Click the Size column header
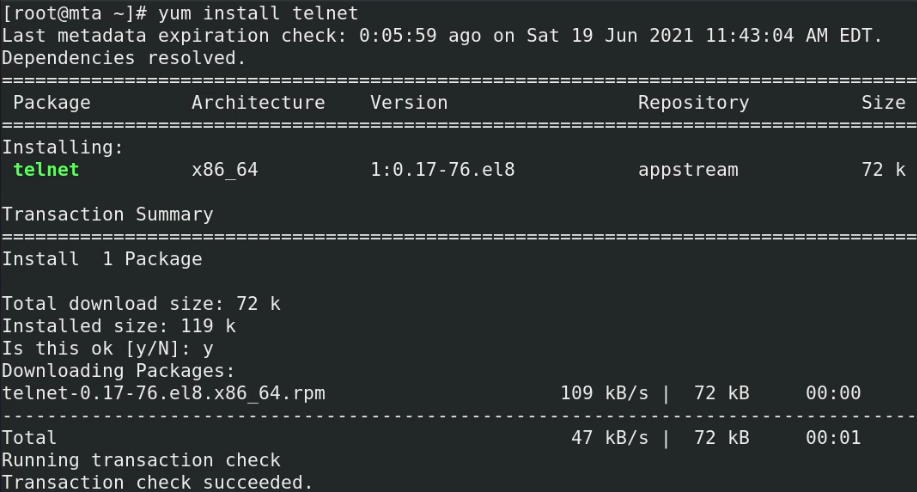The height and width of the screenshot is (492, 917). 883,103
